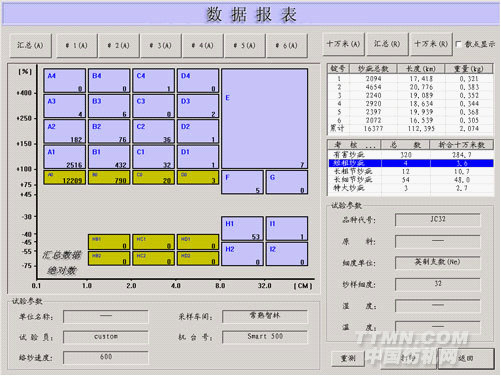Select the highlighted 短粗纱疵 row
This screenshot has width=501, height=376.
tap(410, 163)
